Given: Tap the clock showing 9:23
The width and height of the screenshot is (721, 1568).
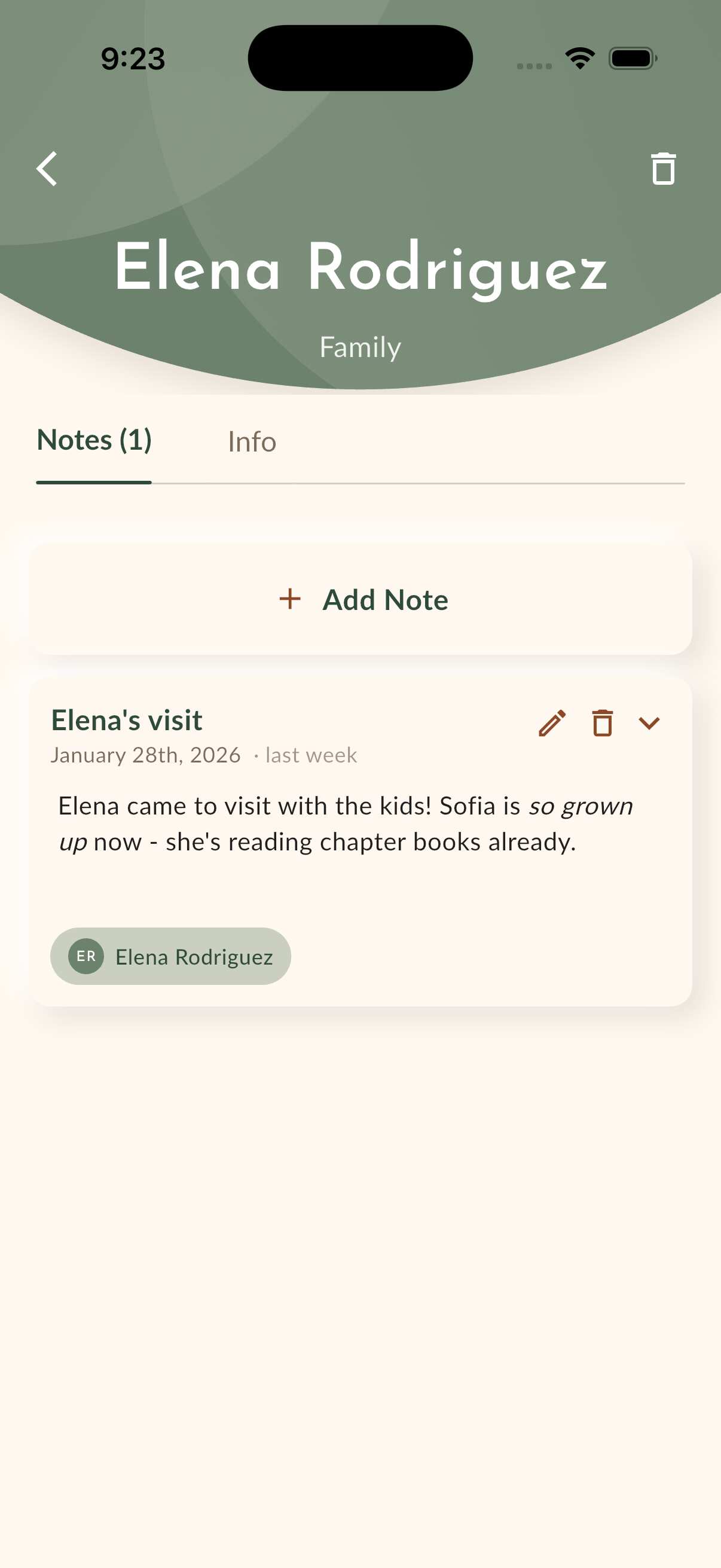Looking at the screenshot, I should pyautogui.click(x=133, y=59).
